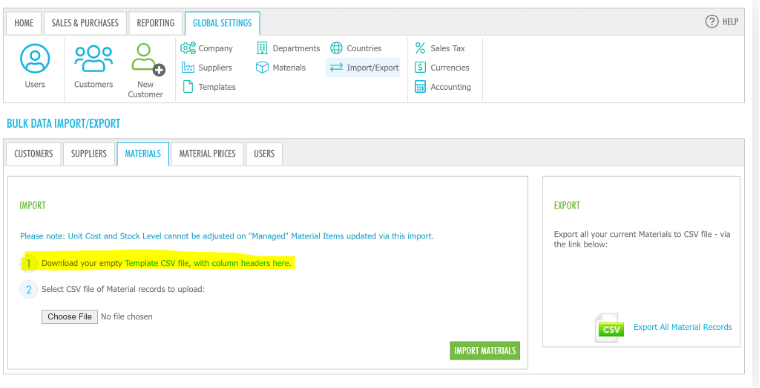Open the Users import tab
This screenshot has height=388, width=760.
(x=264, y=154)
